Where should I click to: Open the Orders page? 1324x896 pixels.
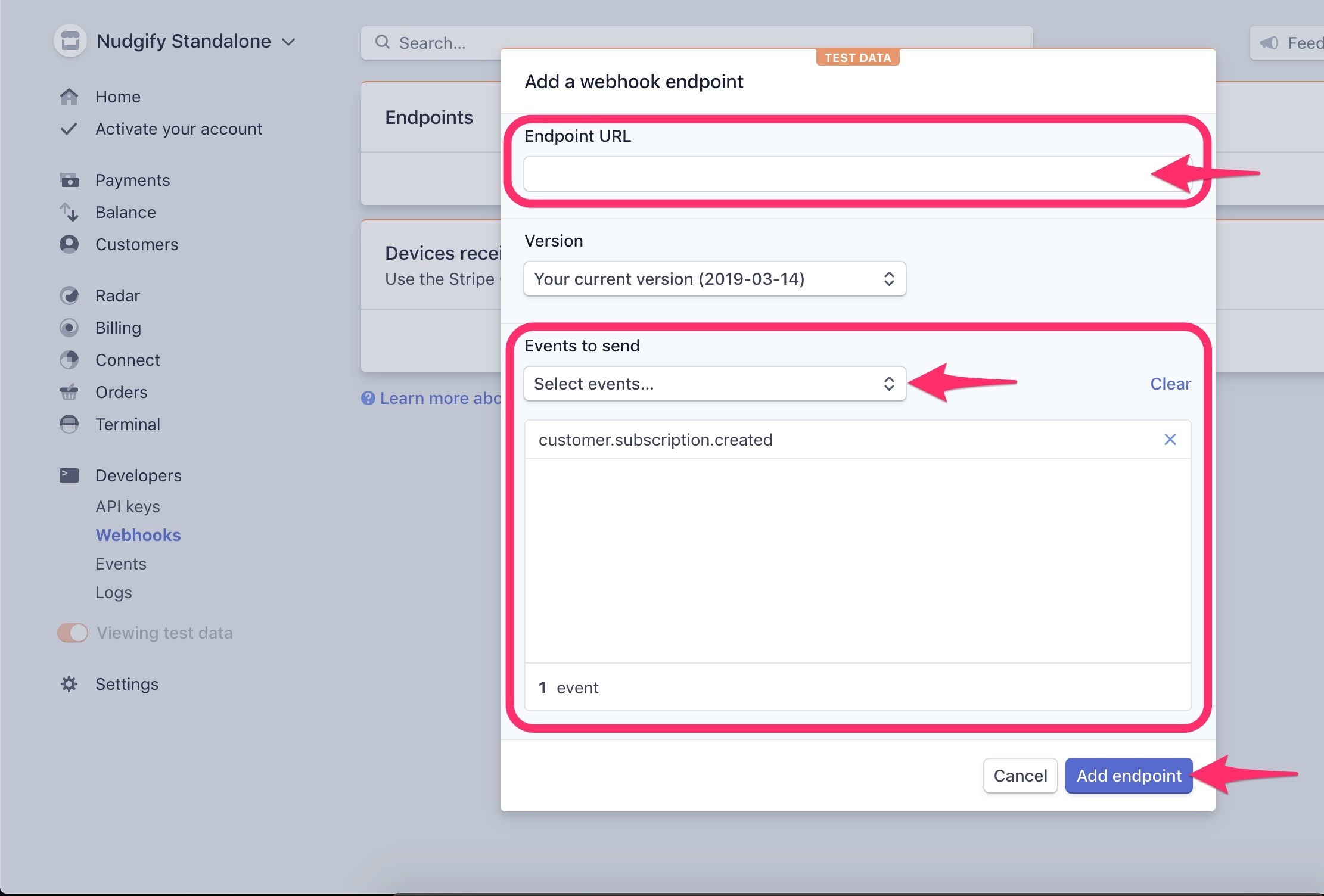pos(122,392)
